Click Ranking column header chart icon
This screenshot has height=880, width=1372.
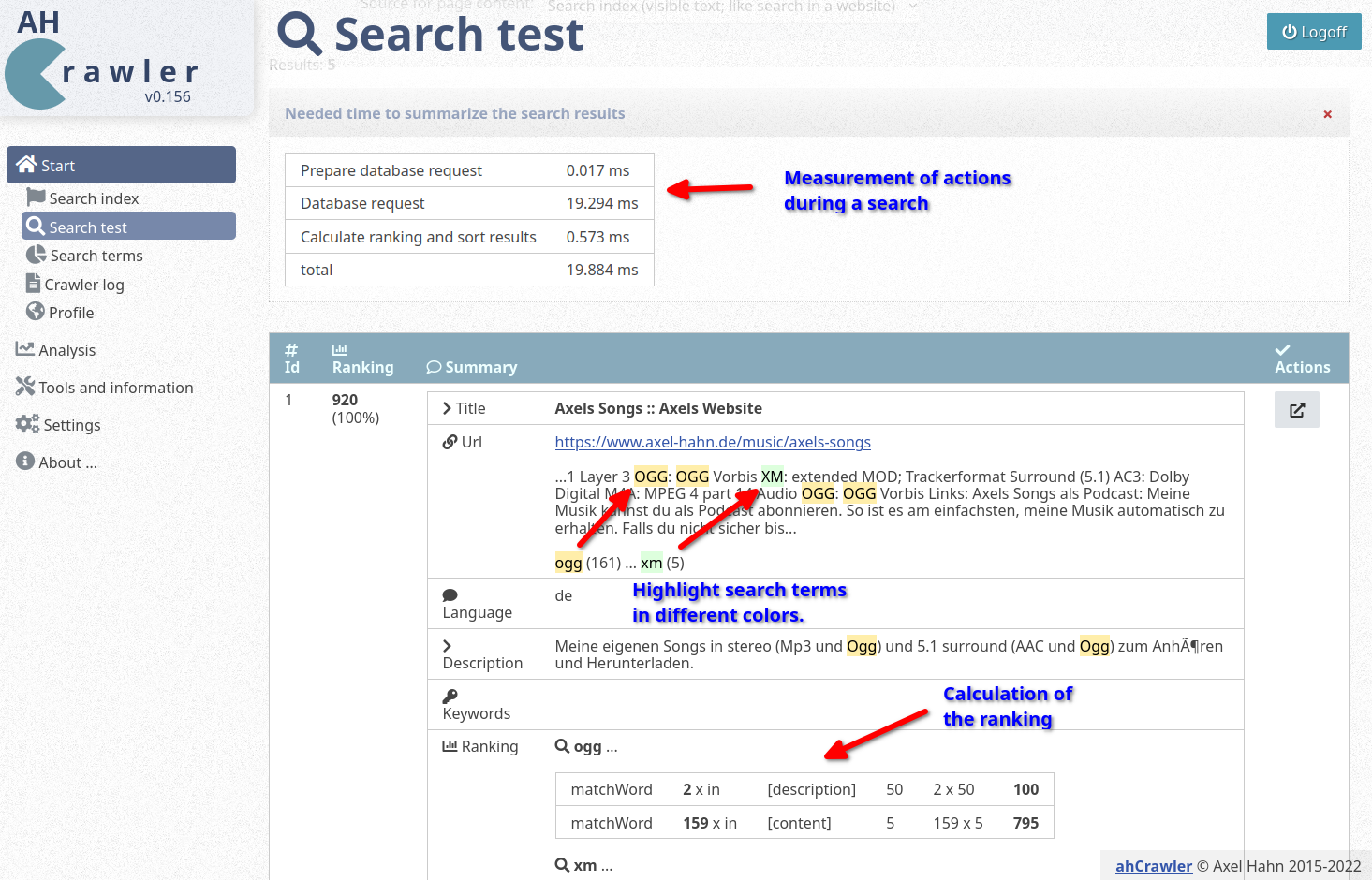coord(340,349)
